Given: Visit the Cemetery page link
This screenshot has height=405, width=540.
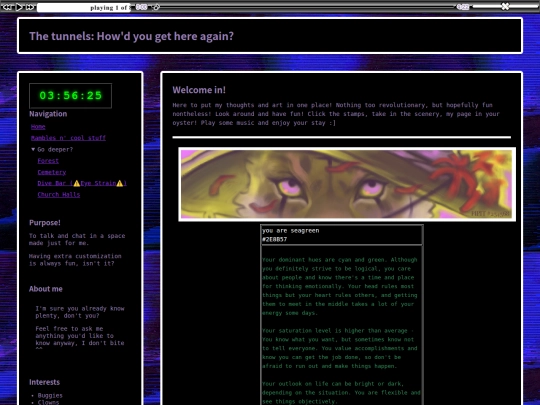Looking at the screenshot, I should 52,172.
